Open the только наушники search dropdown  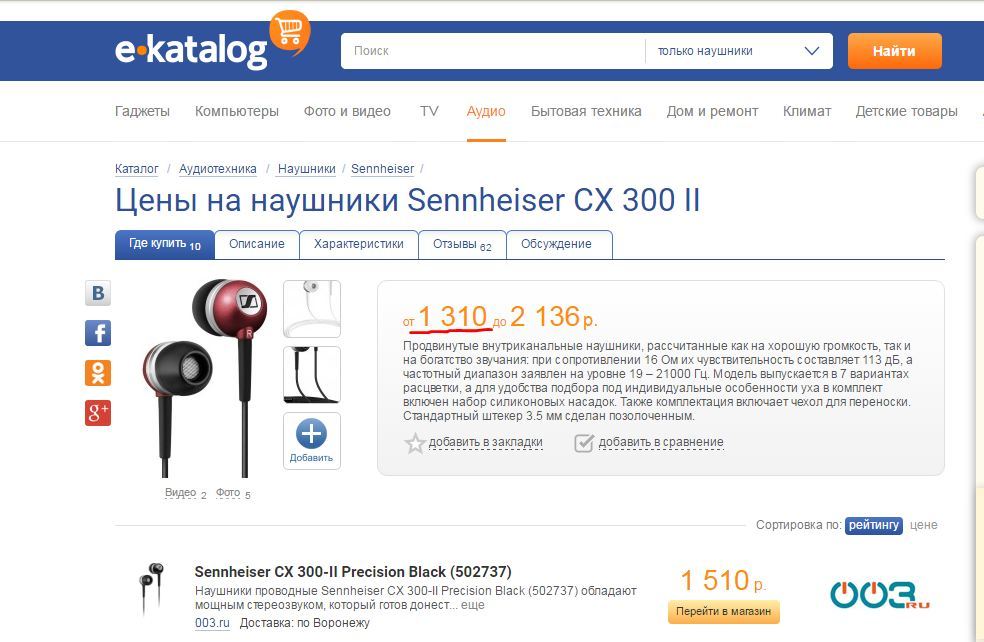pyautogui.click(x=739, y=51)
